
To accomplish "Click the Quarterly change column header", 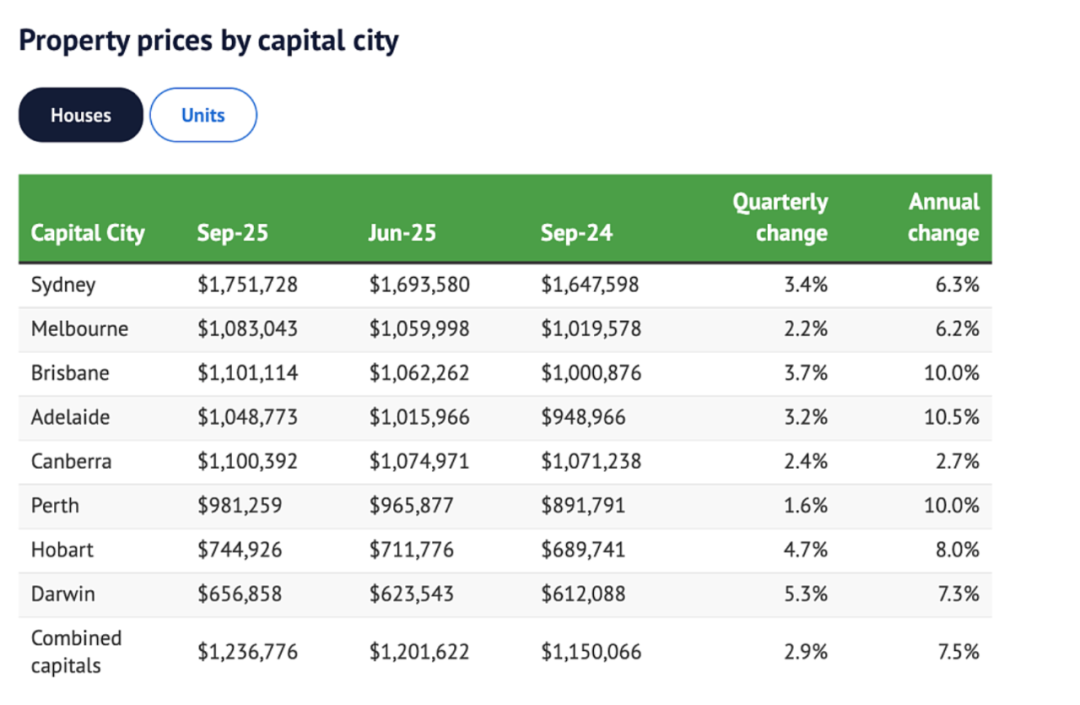I will (x=780, y=218).
